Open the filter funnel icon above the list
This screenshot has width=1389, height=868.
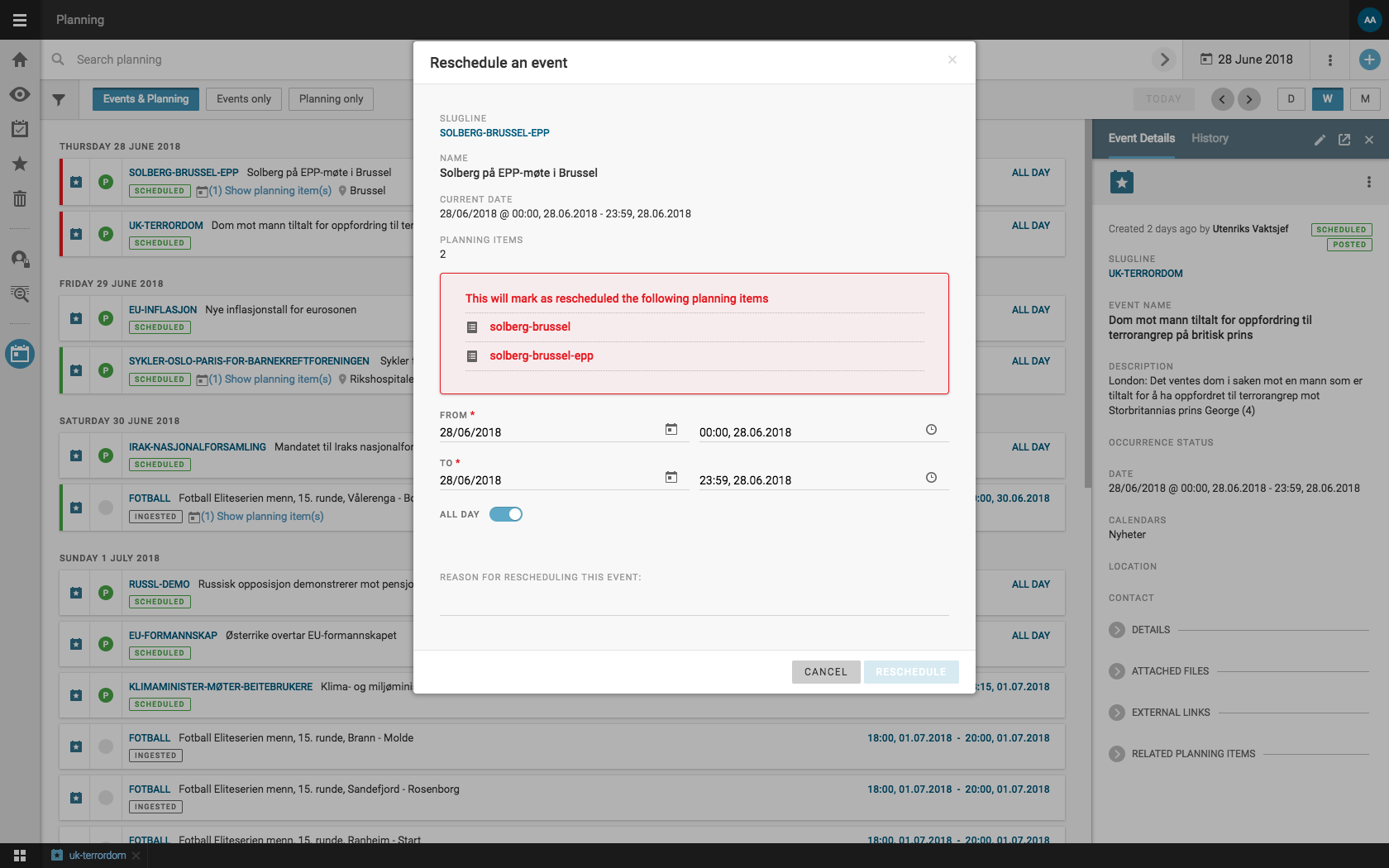point(58,99)
